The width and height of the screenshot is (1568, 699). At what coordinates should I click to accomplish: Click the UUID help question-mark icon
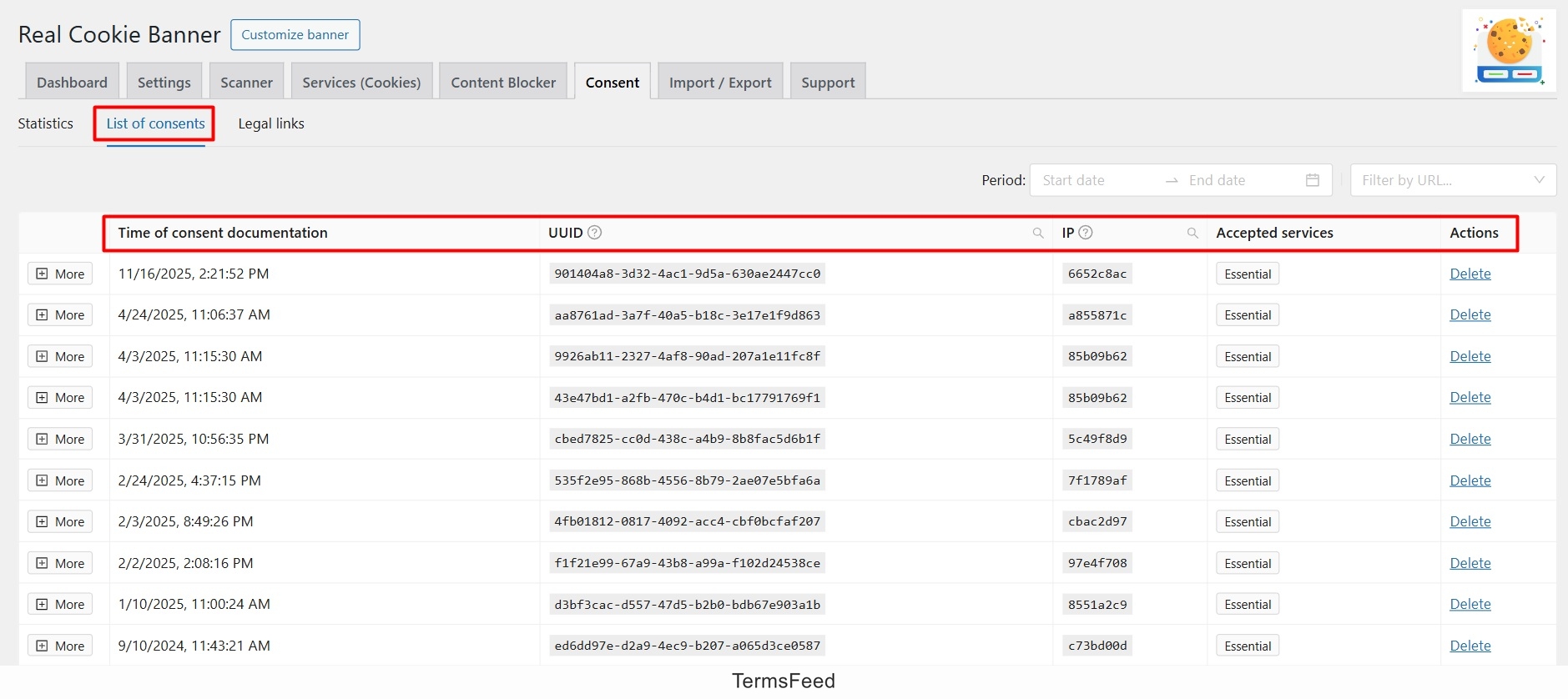594,233
